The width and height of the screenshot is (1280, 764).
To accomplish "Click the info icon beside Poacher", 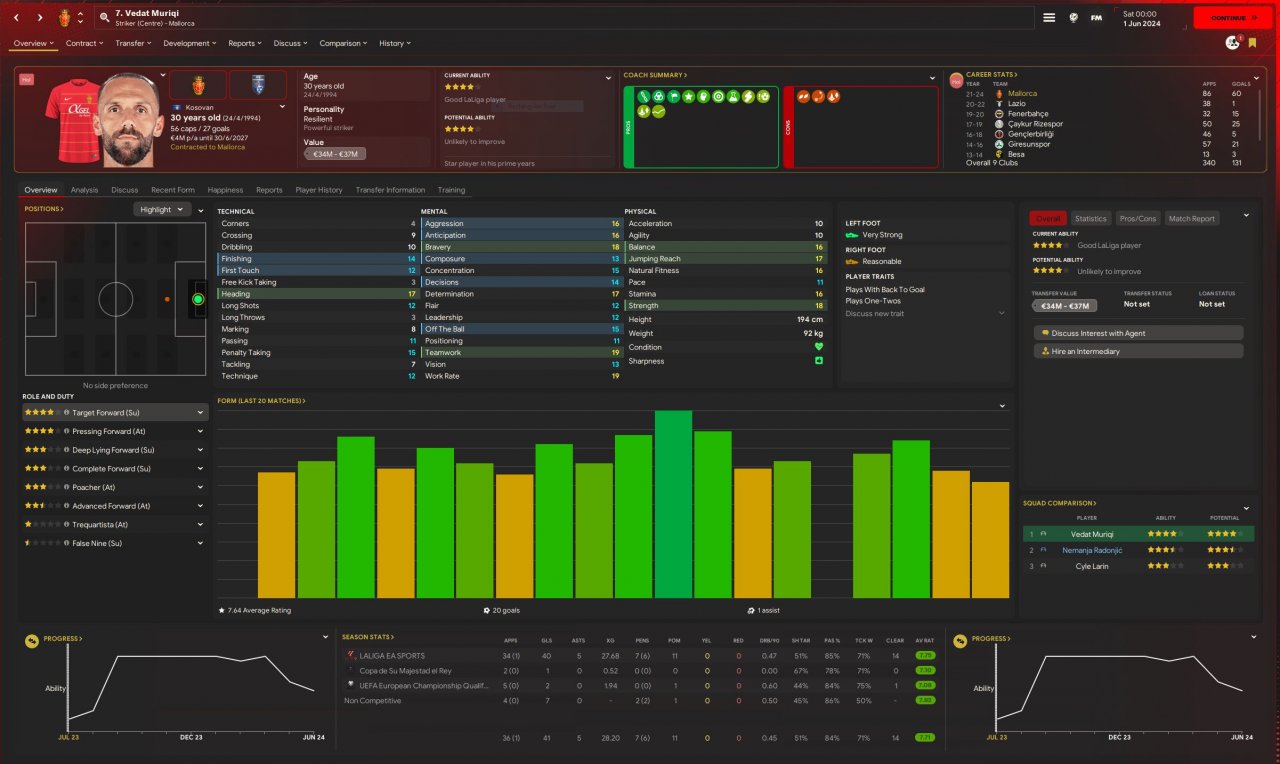I will click(66, 487).
